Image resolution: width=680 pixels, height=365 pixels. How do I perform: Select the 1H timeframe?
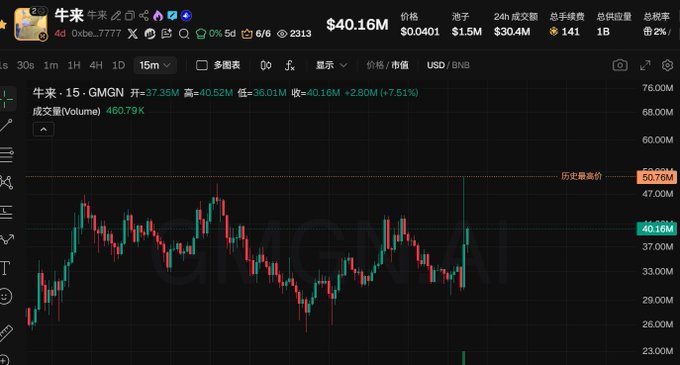(74, 65)
